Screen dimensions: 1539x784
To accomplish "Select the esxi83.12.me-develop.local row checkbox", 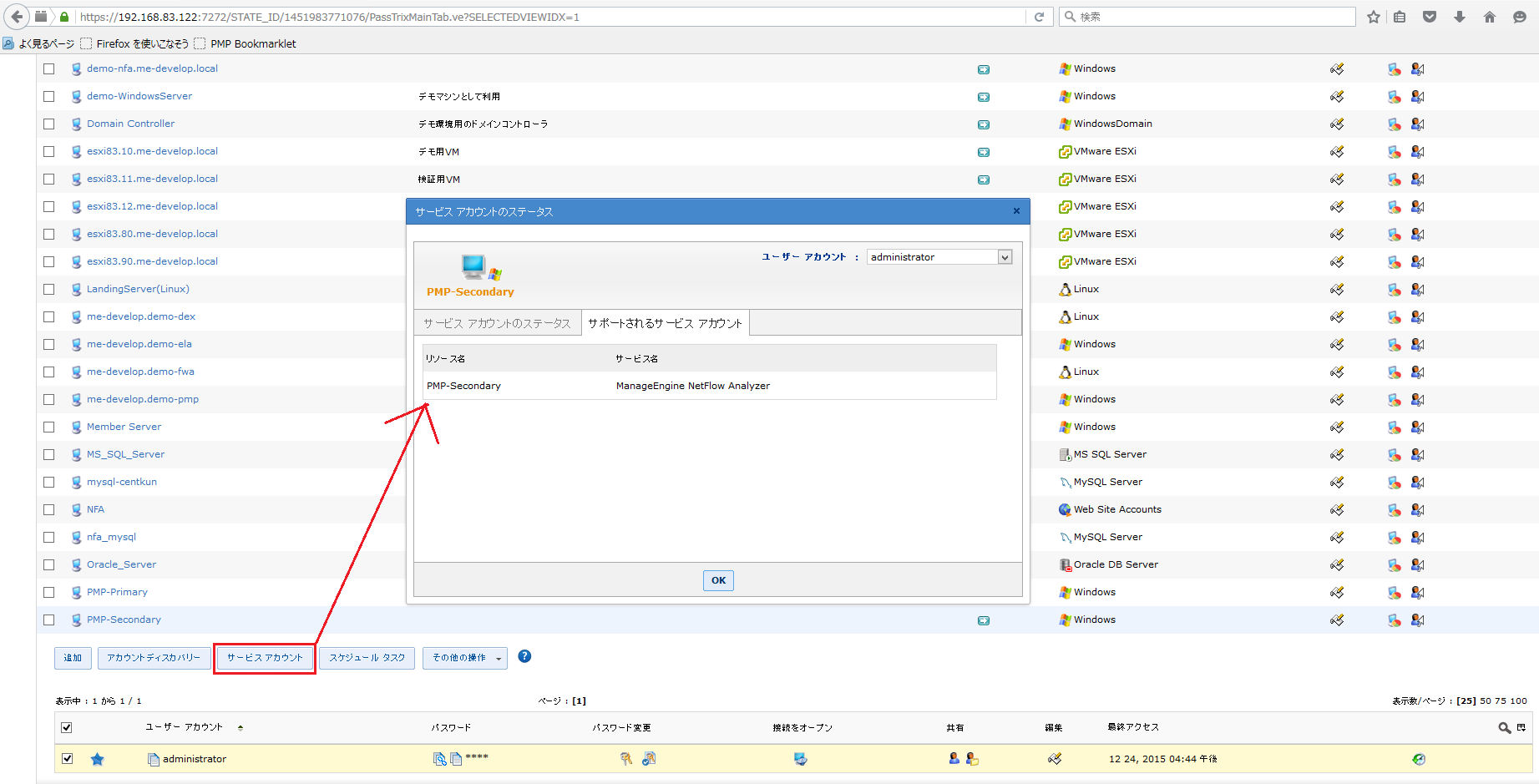I will tap(49, 207).
